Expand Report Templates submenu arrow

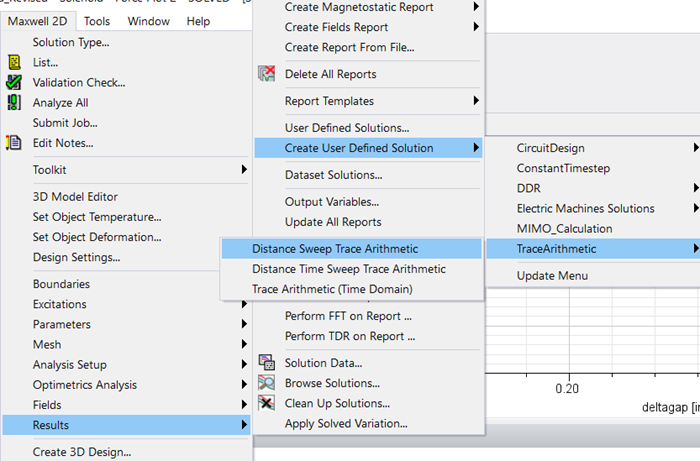476,101
